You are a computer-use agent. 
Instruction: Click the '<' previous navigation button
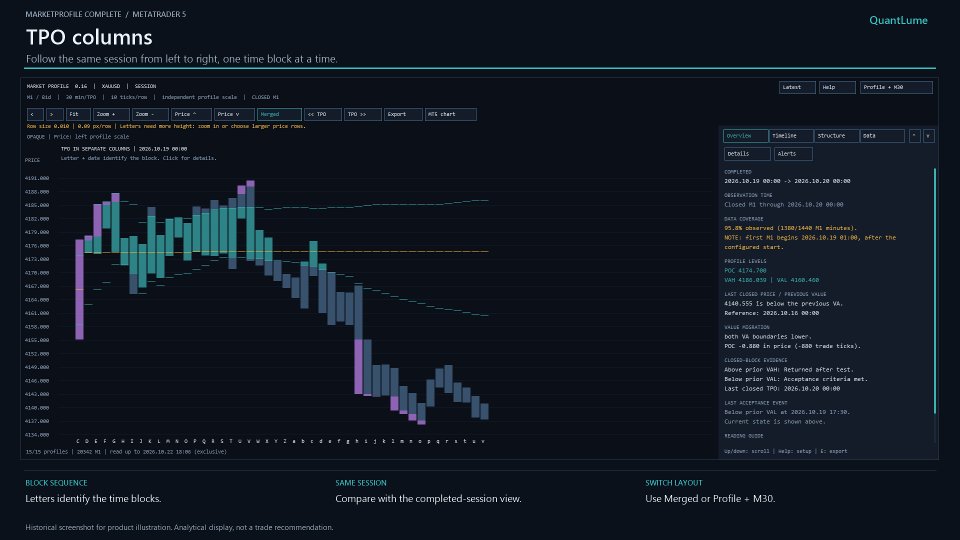click(x=35, y=114)
